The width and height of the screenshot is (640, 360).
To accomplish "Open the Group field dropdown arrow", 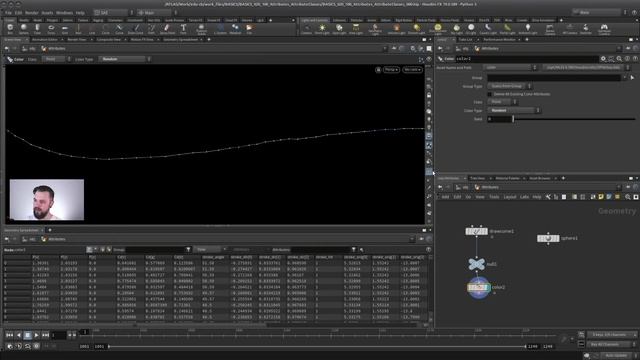I will 624,78.
